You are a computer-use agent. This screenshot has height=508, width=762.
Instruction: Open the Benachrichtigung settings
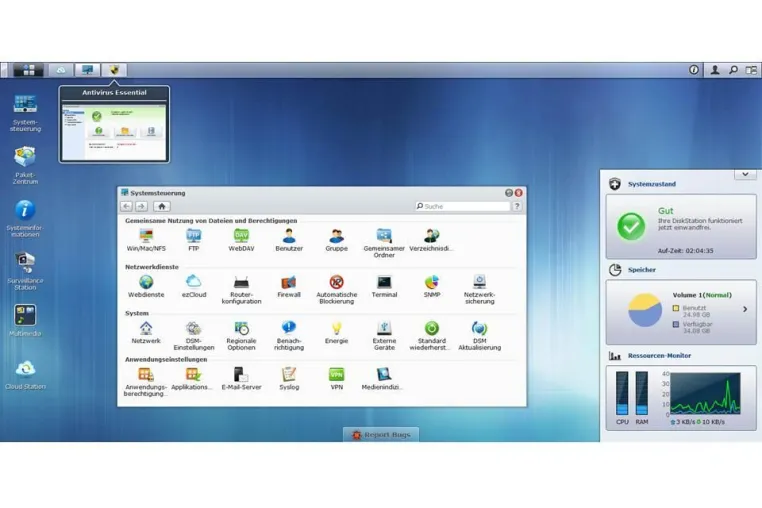pos(289,336)
